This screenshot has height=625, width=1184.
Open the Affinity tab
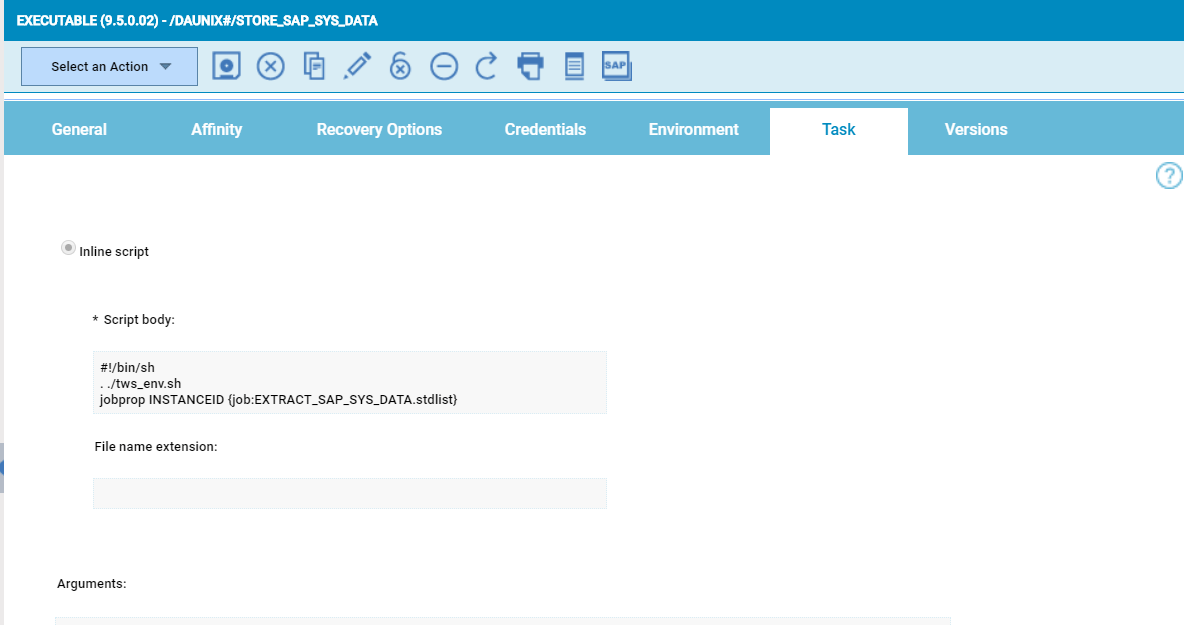pos(216,130)
